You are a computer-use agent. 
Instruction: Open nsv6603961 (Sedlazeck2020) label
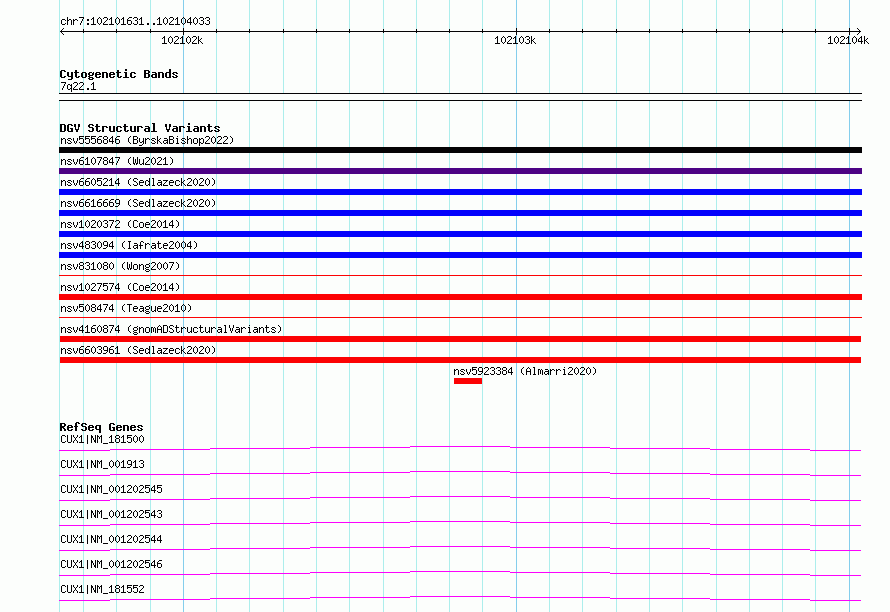click(x=138, y=350)
